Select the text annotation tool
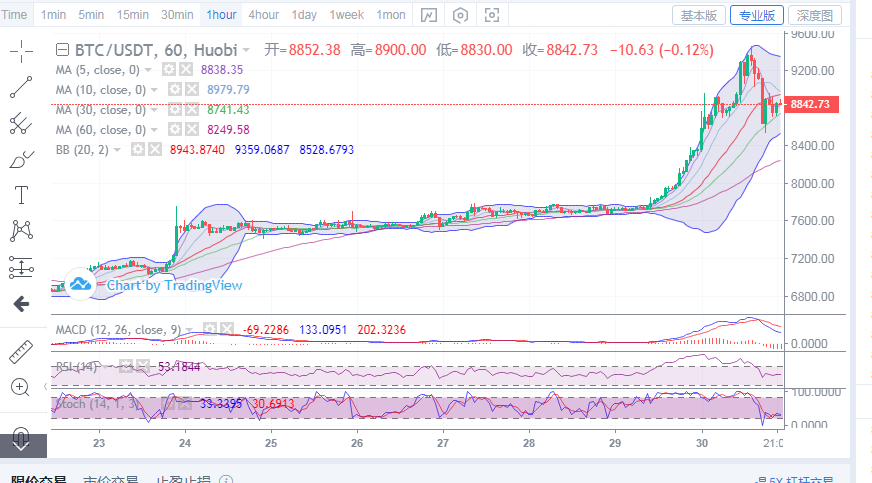 (21, 195)
